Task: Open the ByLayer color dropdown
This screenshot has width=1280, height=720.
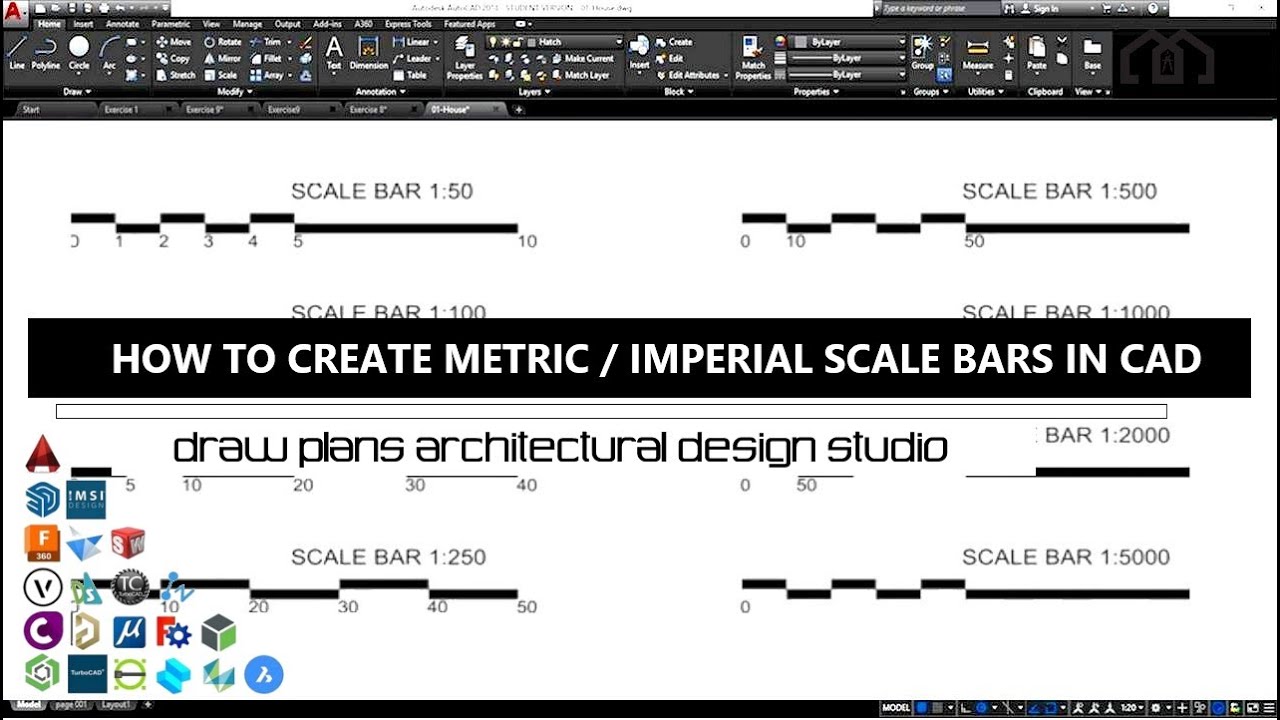Action: (848, 42)
